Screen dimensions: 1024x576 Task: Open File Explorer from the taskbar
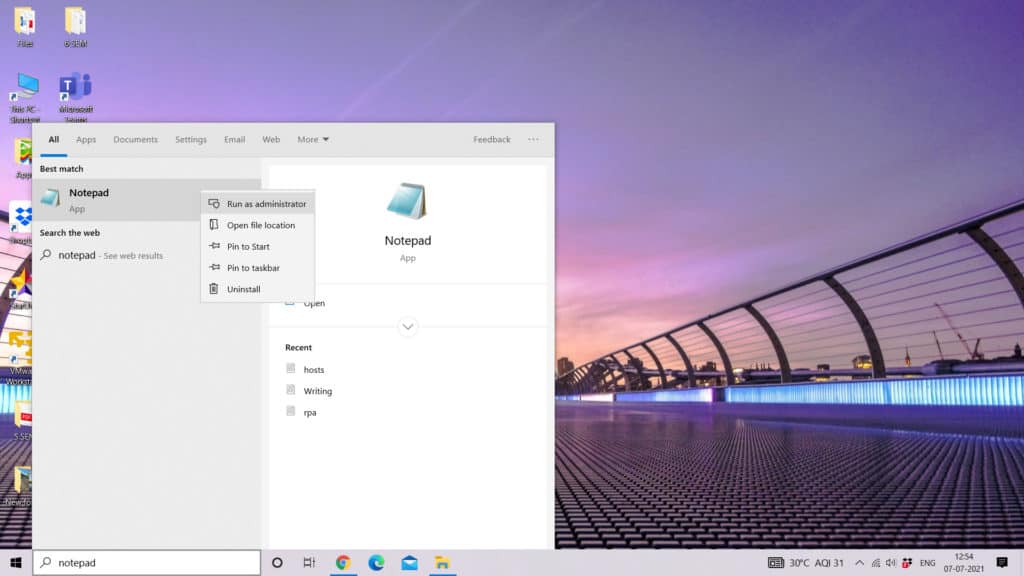pyautogui.click(x=440, y=562)
